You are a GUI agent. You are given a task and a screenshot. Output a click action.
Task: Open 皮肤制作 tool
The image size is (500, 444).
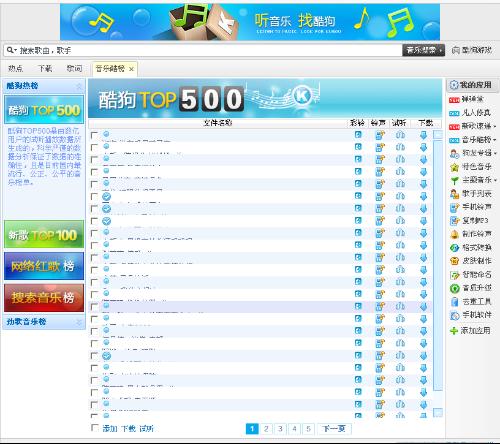point(470,261)
